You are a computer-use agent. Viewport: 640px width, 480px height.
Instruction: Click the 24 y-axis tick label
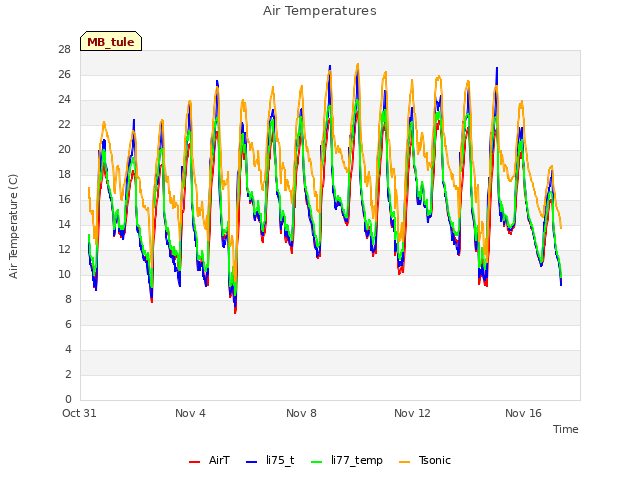click(64, 100)
